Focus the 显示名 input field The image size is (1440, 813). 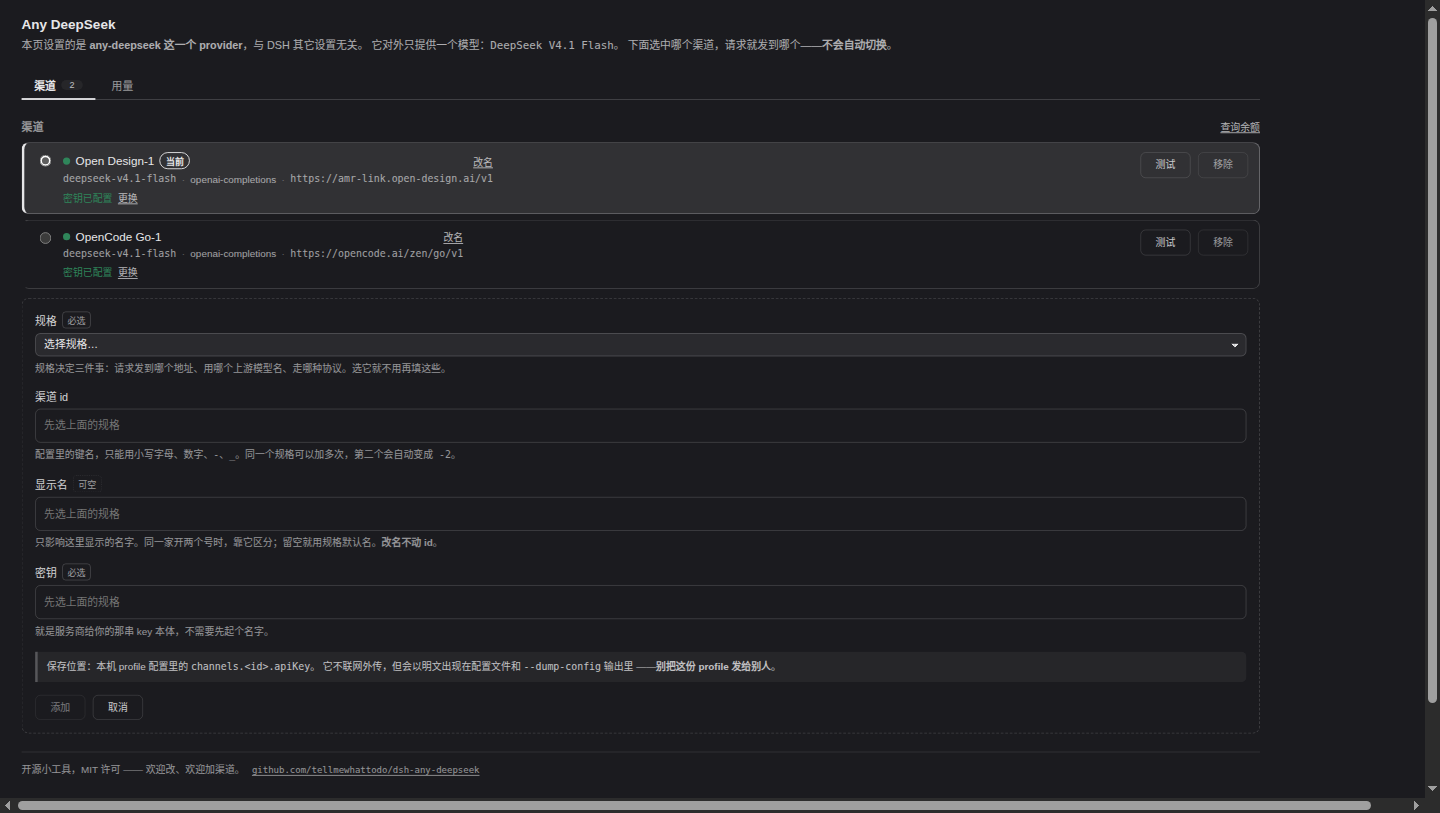coord(640,514)
